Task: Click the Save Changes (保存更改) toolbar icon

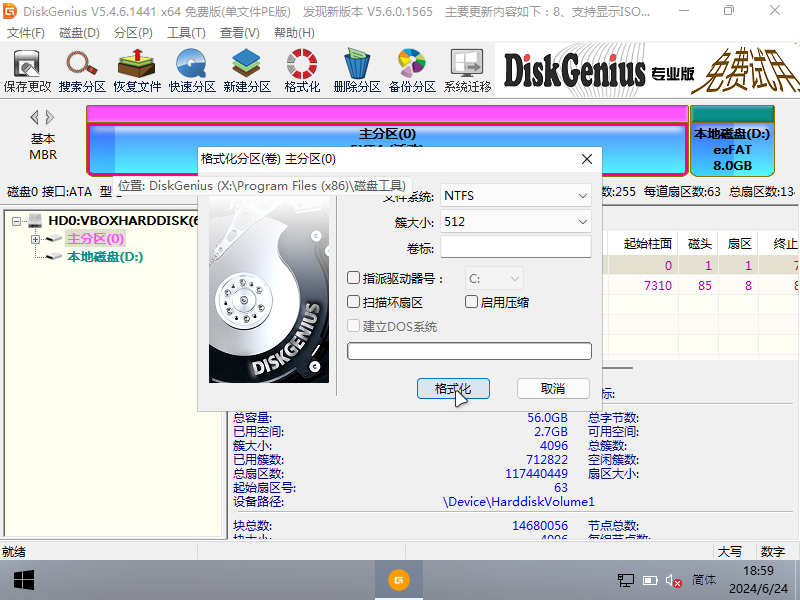Action: click(27, 71)
